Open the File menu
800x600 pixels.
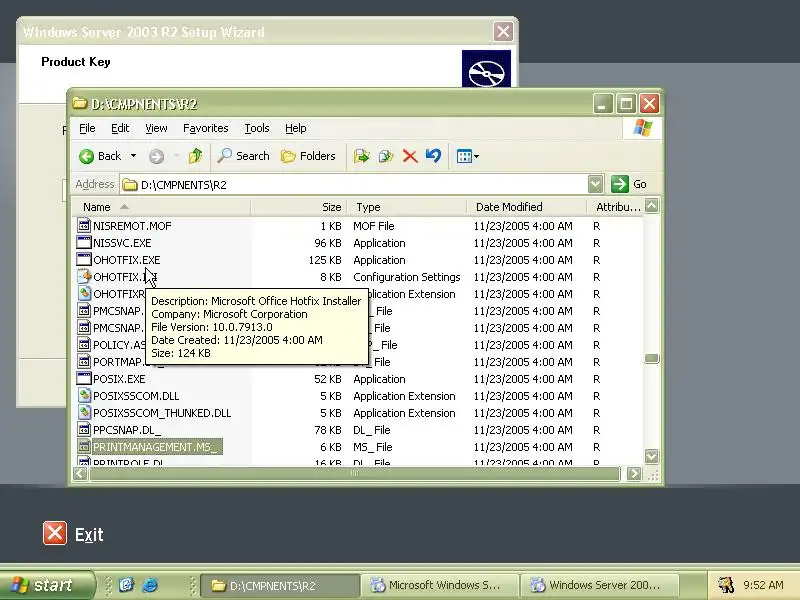(x=87, y=128)
